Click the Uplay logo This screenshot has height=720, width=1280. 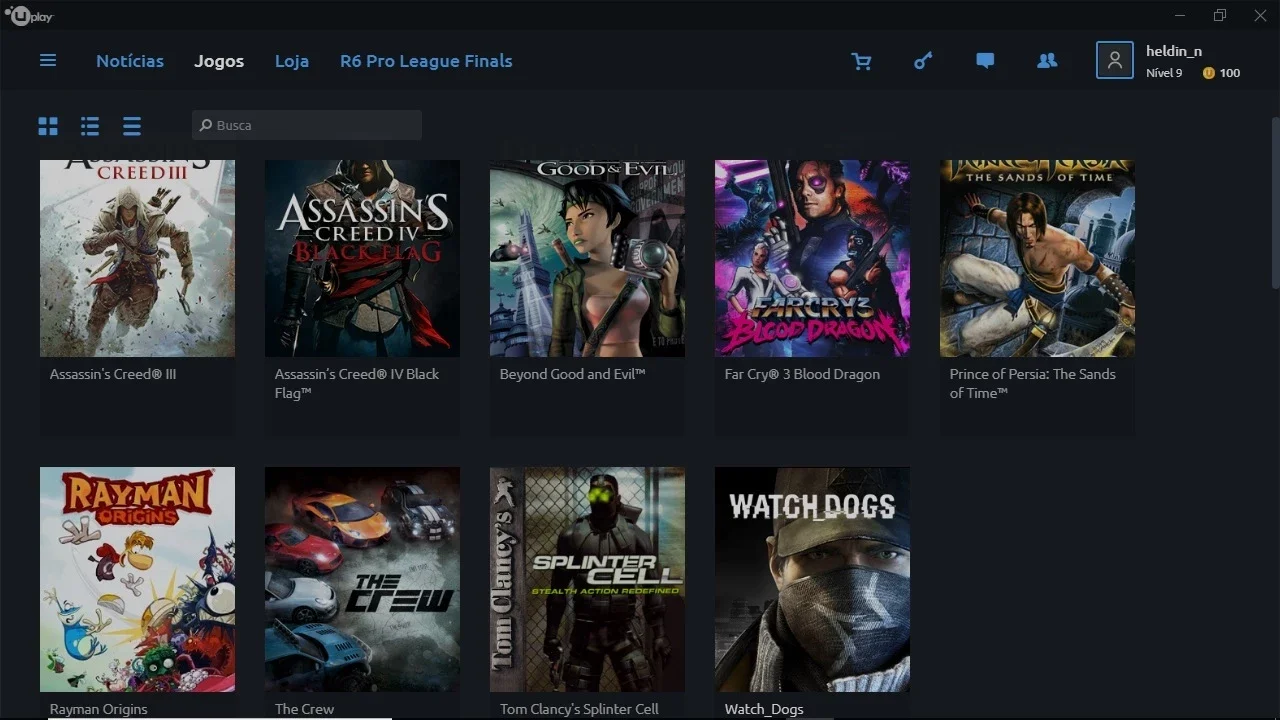[x=29, y=16]
